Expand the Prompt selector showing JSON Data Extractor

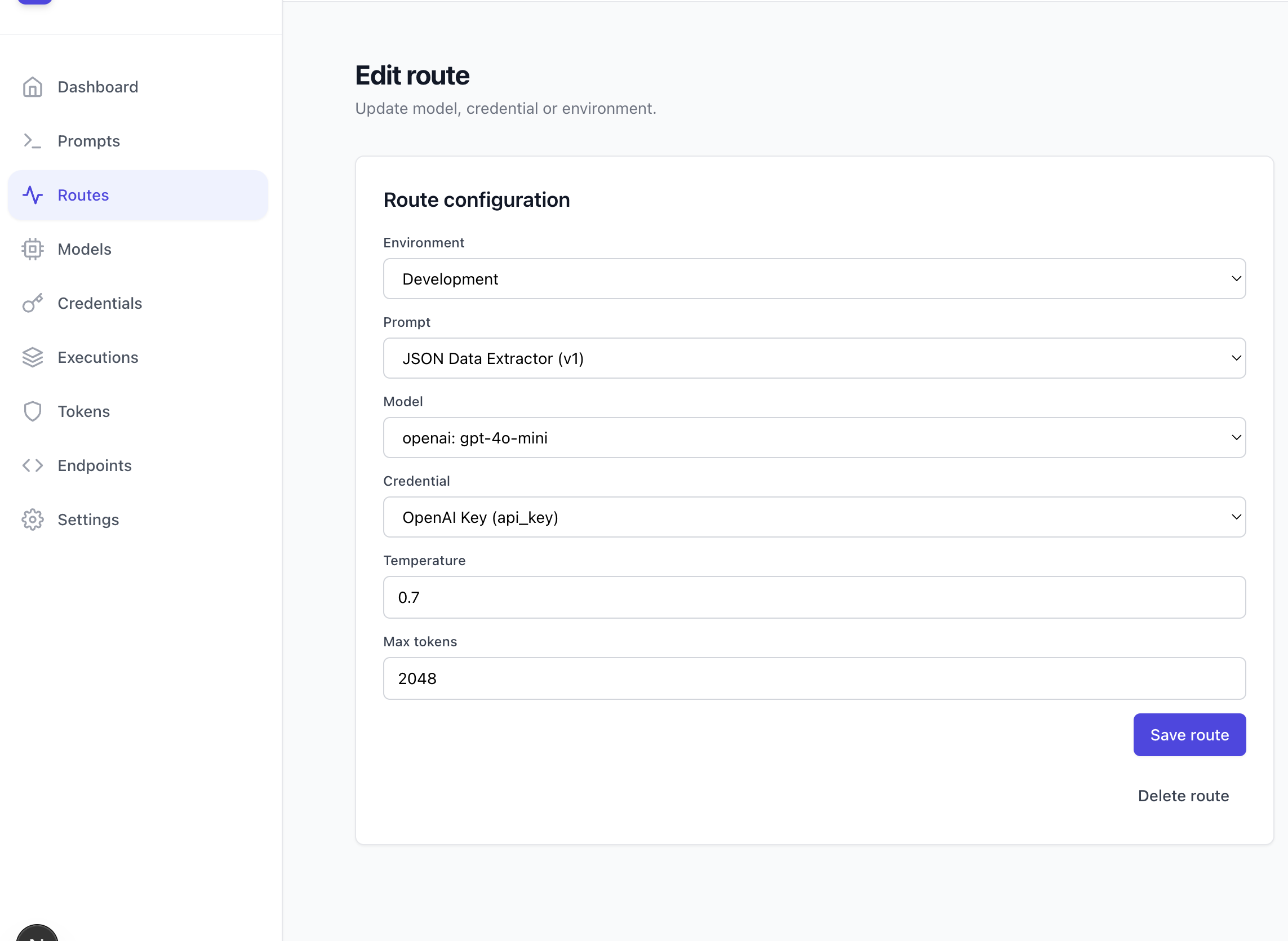click(814, 358)
